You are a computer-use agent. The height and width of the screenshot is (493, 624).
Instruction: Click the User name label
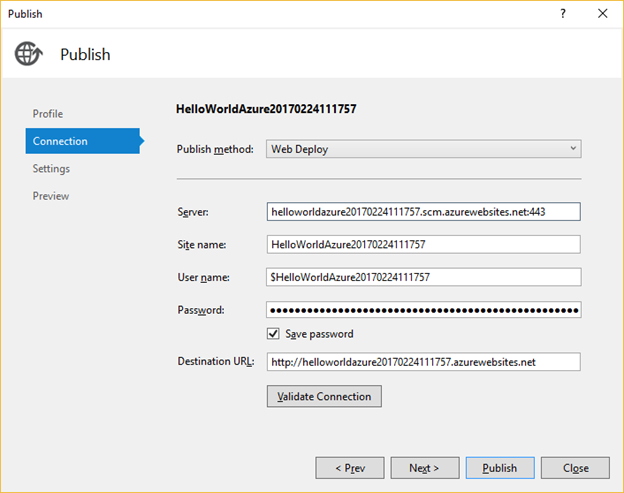203,277
